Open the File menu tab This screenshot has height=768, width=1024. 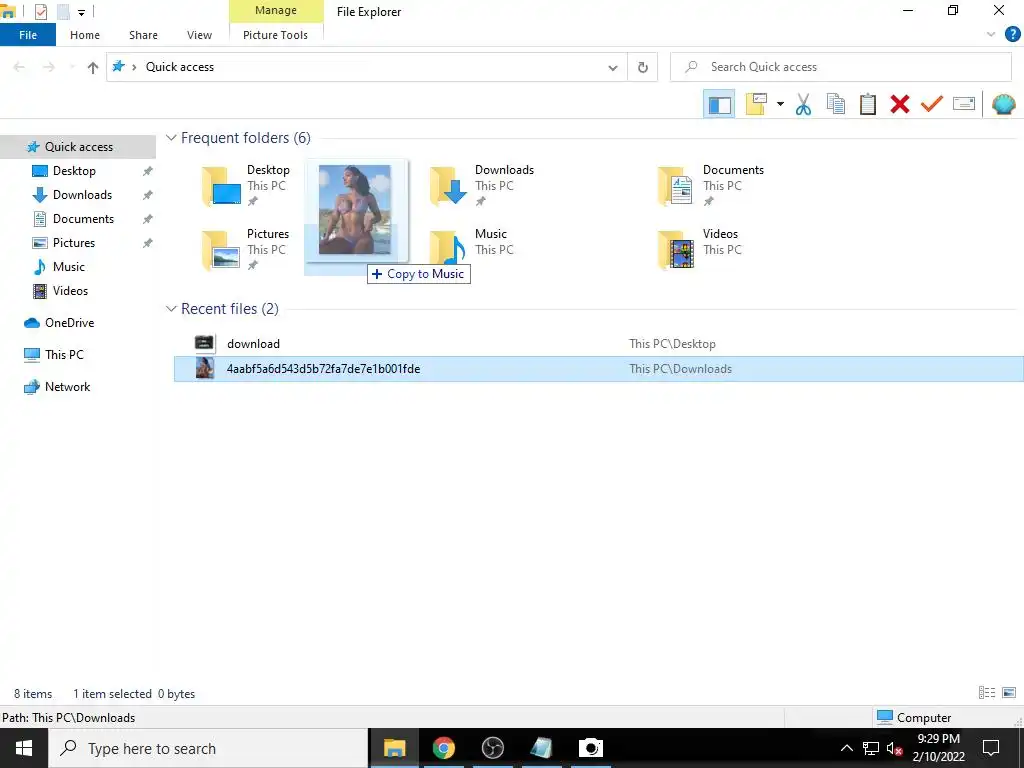point(28,35)
